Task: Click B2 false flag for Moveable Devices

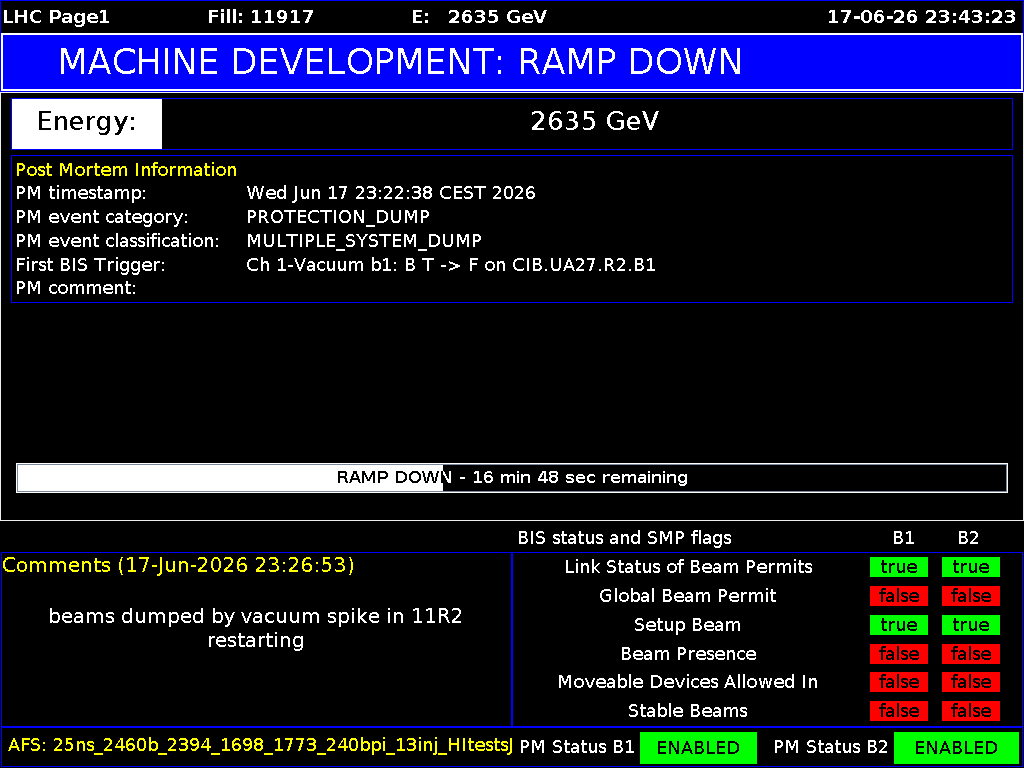Action: [970, 682]
